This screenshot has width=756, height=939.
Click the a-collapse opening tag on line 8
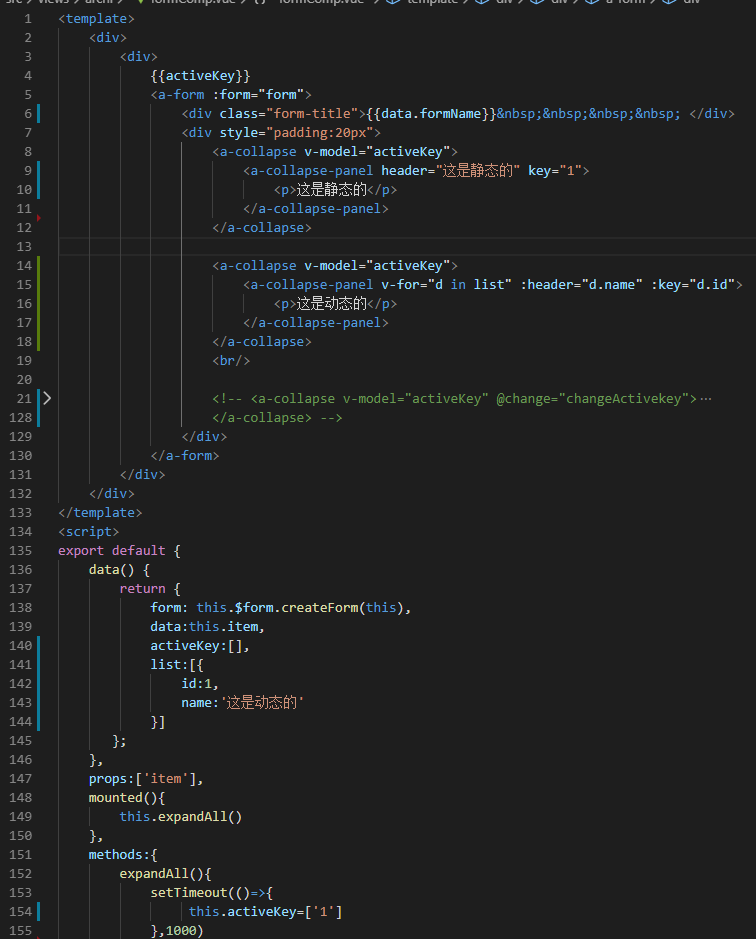(335, 152)
